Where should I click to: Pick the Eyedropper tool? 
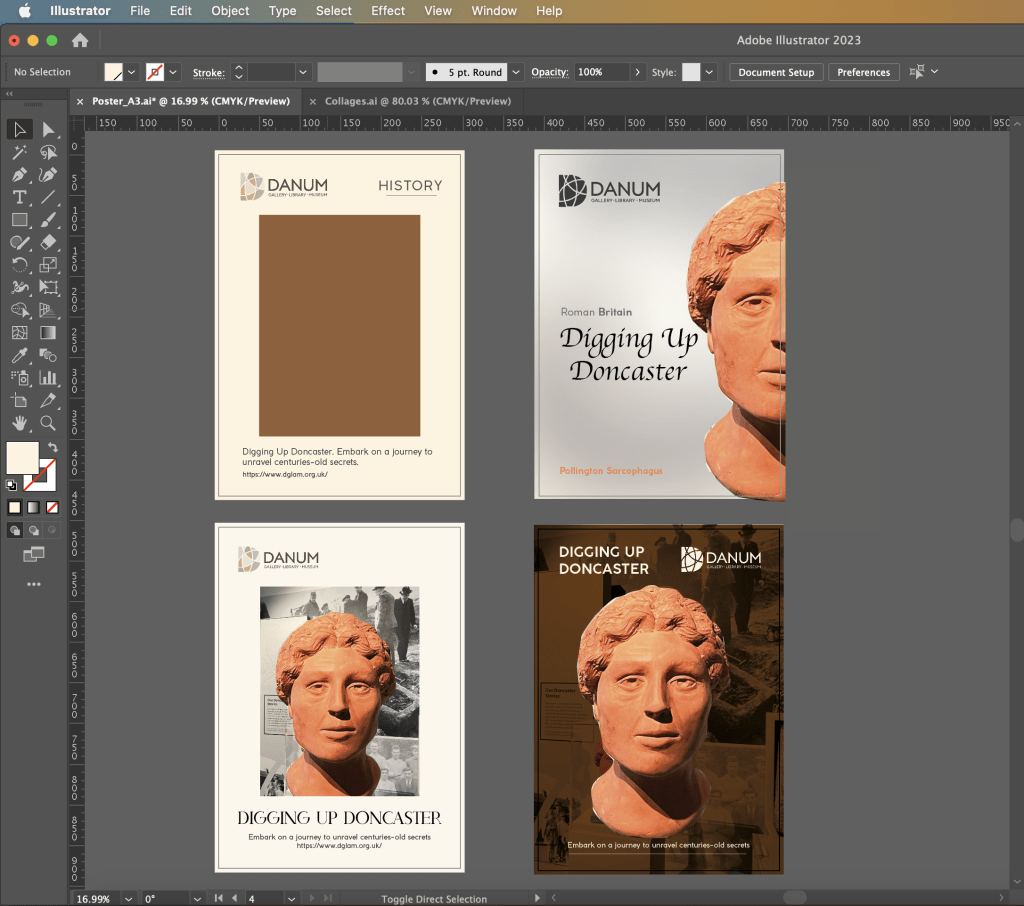(19, 355)
